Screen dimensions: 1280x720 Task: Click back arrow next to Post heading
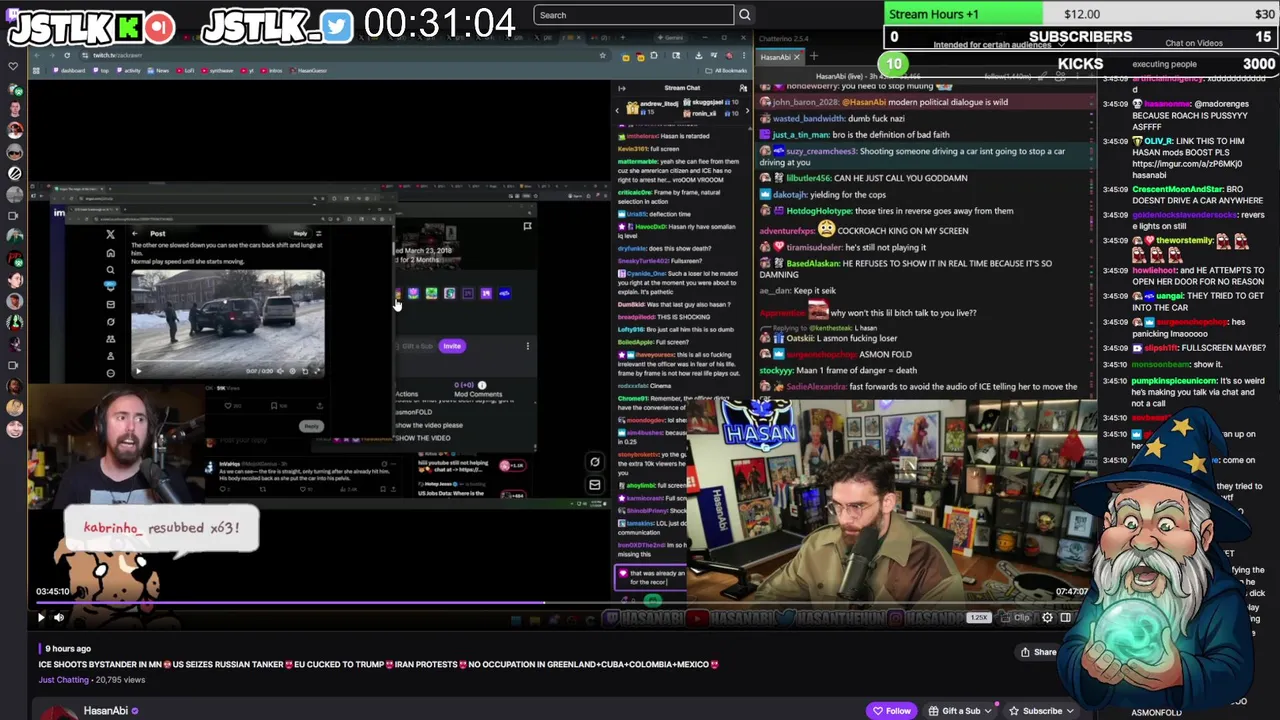point(137,234)
